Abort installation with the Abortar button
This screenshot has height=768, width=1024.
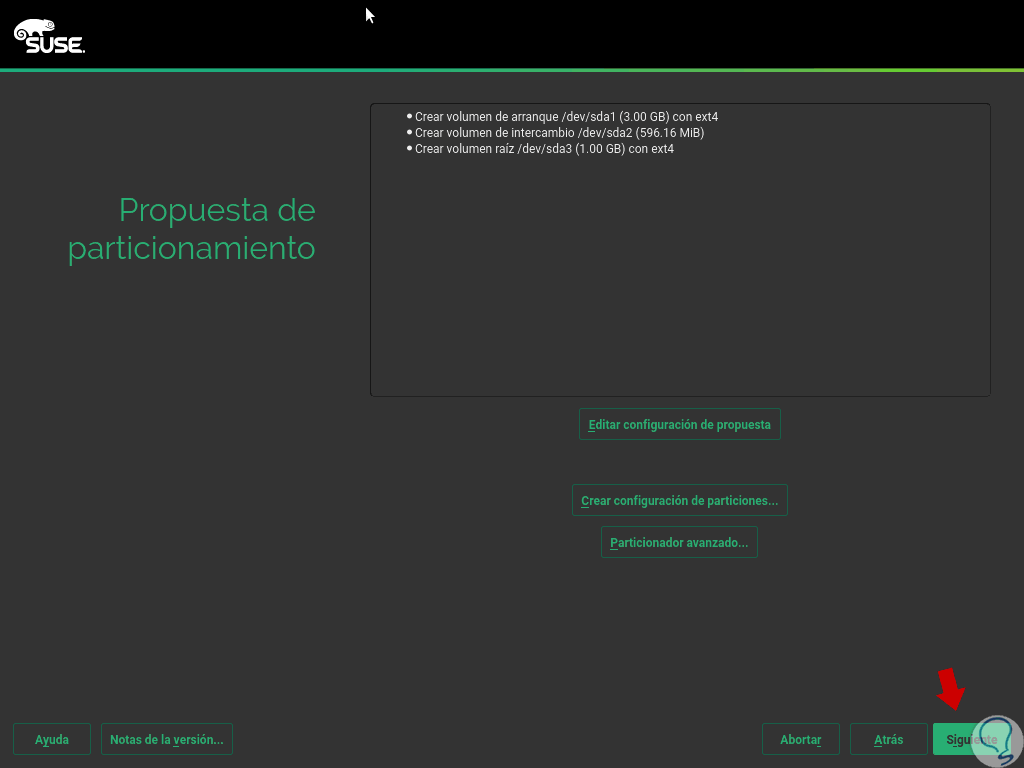[x=801, y=739]
